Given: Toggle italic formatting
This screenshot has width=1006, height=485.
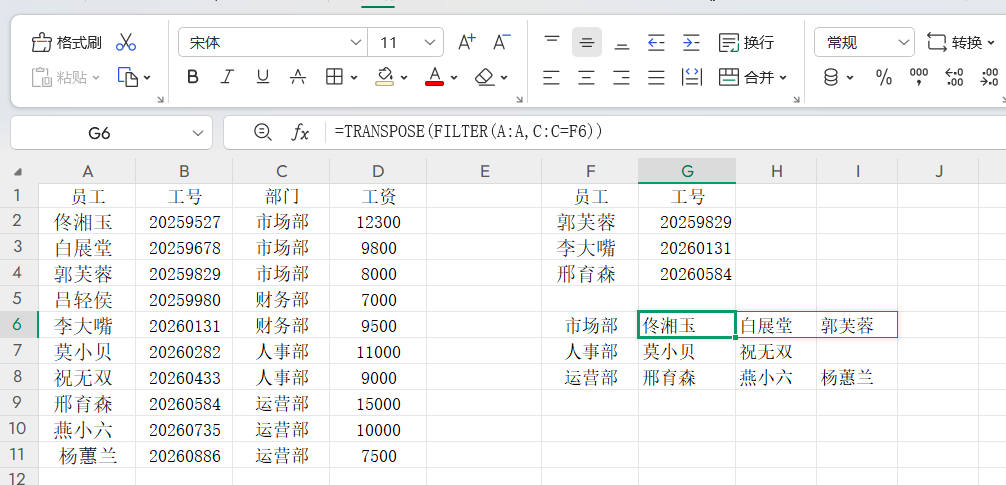Looking at the screenshot, I should (x=227, y=77).
